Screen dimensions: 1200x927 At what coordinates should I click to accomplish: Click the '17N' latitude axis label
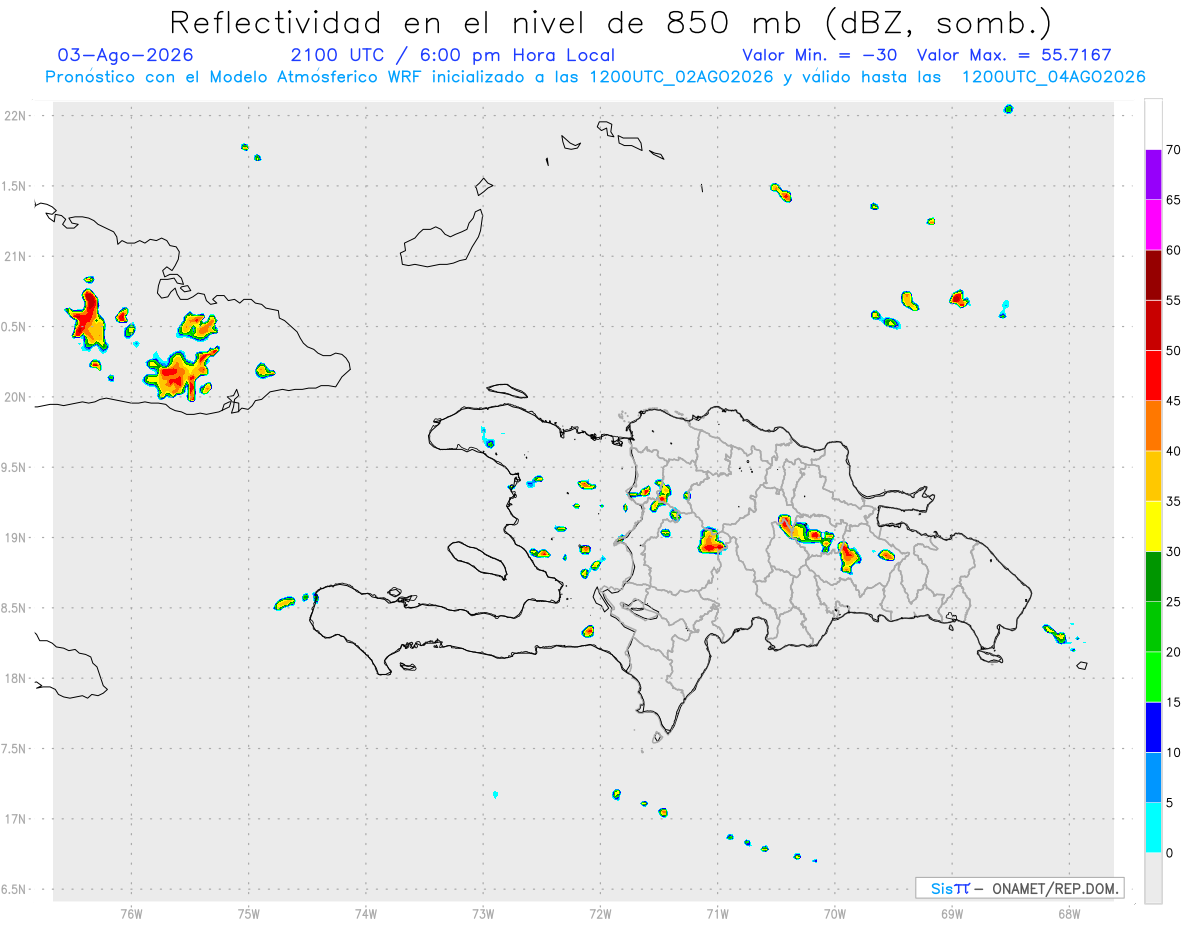point(16,819)
